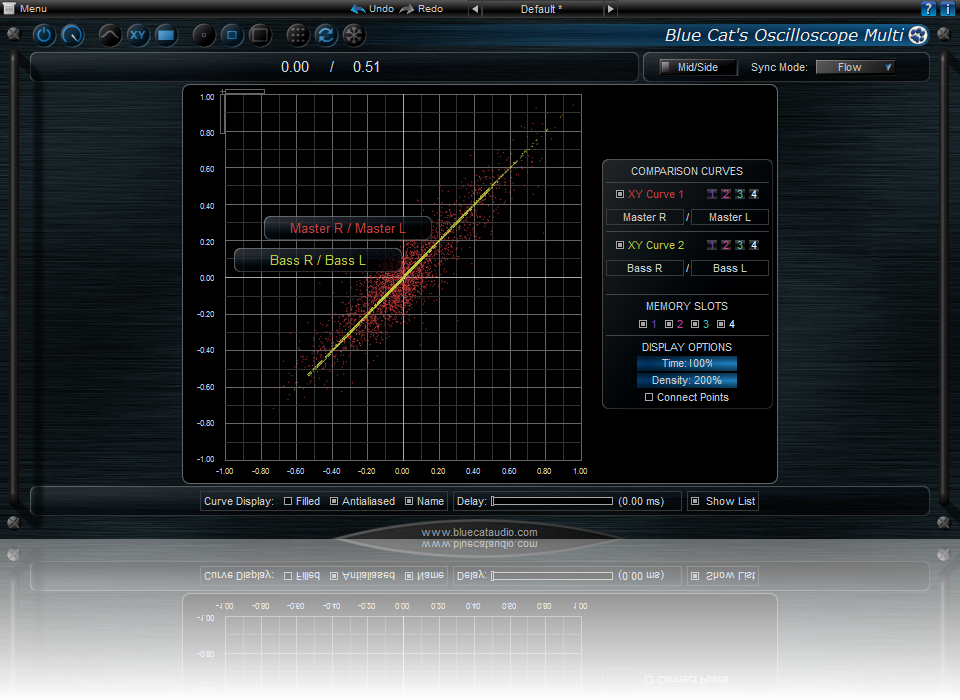
Task: Toggle the Show List checkbox
Action: pyautogui.click(x=695, y=501)
